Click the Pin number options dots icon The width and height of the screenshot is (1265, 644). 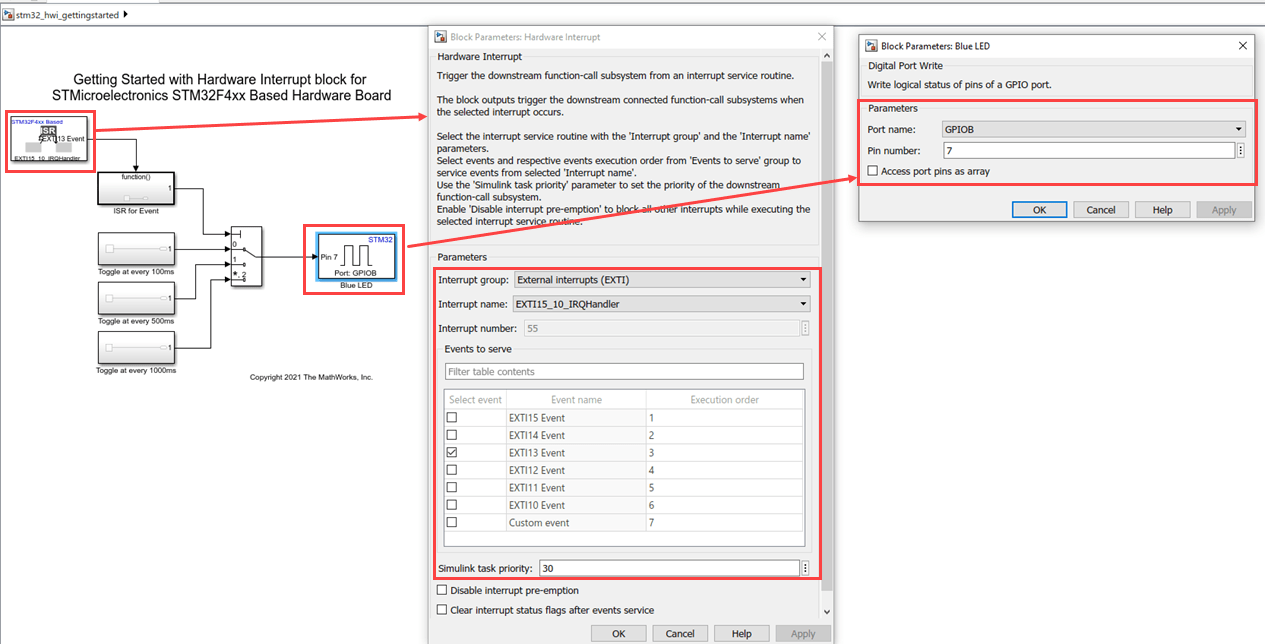point(1241,150)
